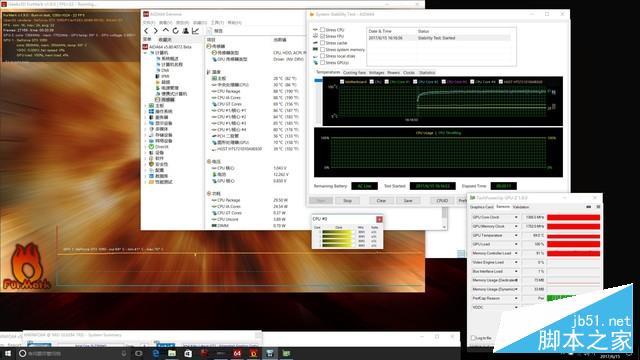Open the GPU-Z screenshot camera icon

tap(589, 207)
